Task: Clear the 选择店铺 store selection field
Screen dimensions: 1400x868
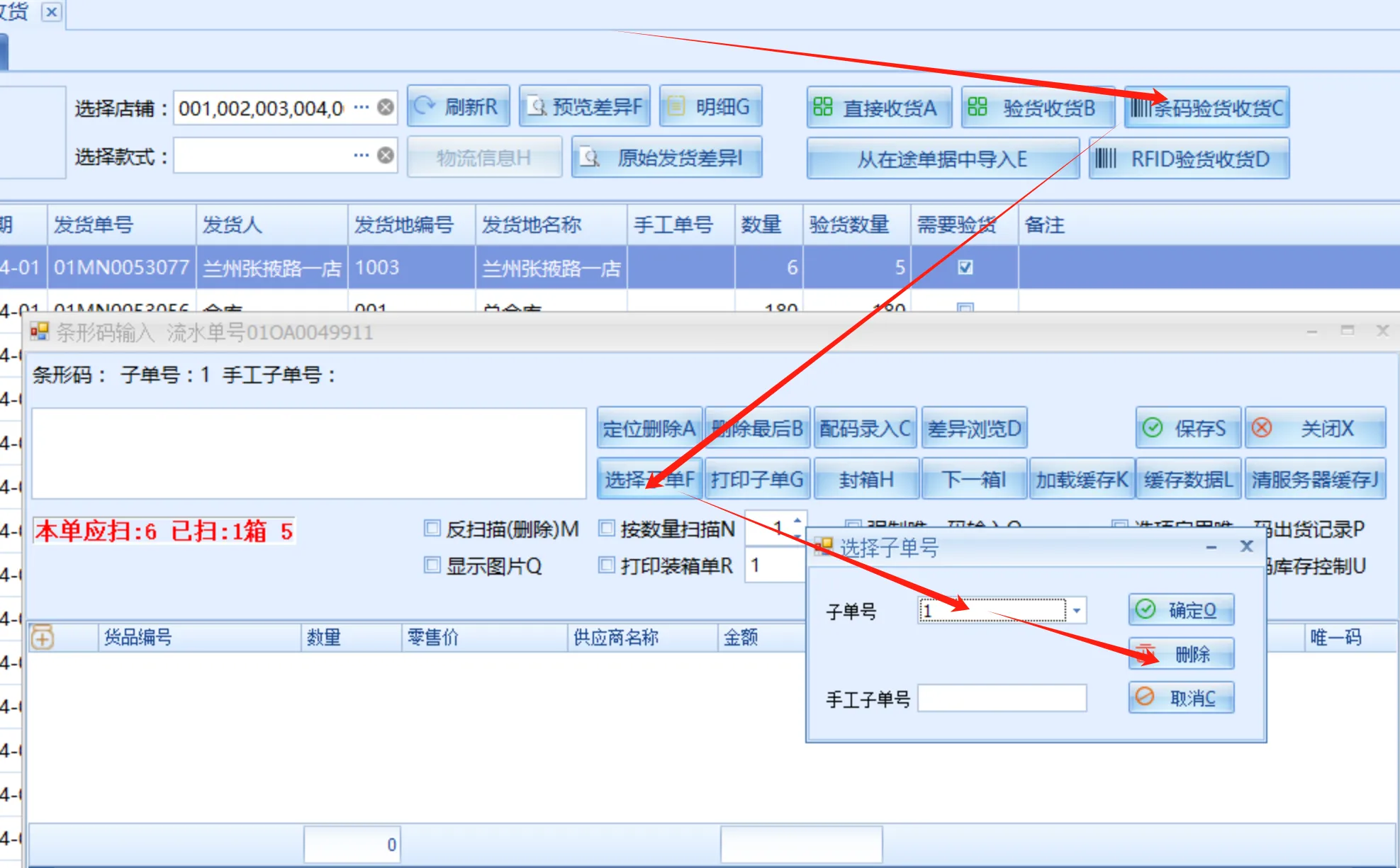Action: (x=386, y=107)
